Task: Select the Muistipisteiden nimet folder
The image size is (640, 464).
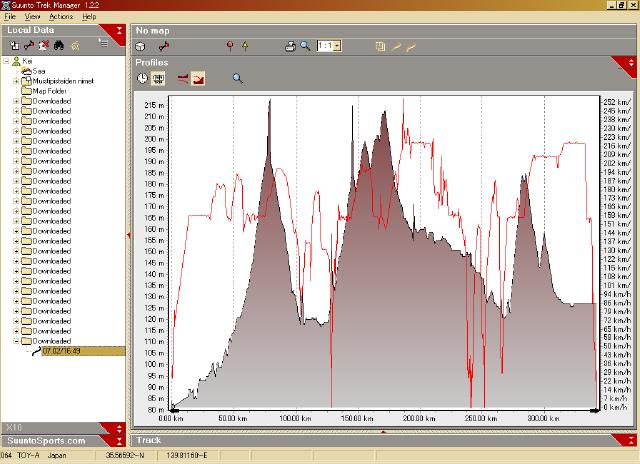Action: point(63,81)
